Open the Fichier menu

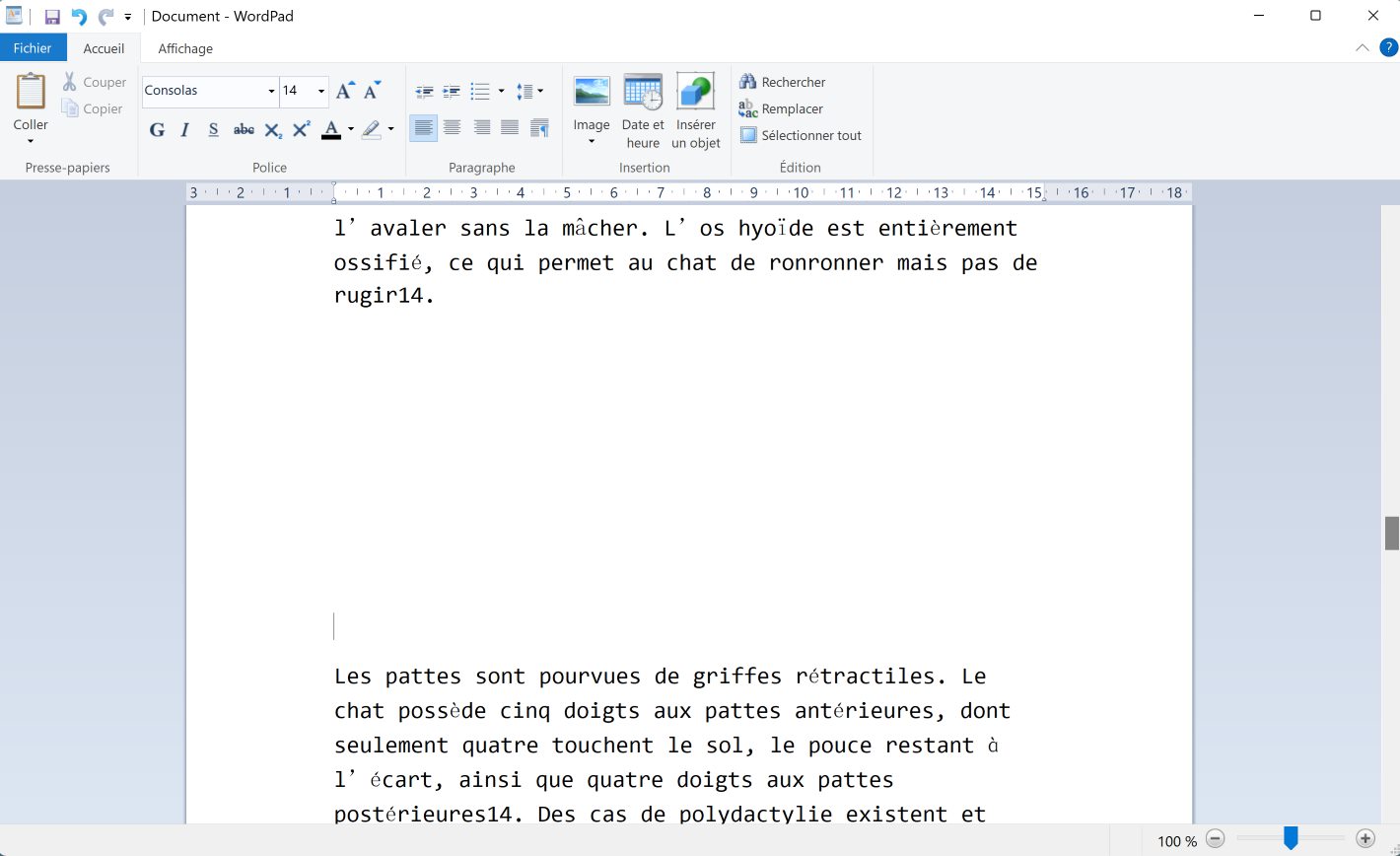[33, 47]
